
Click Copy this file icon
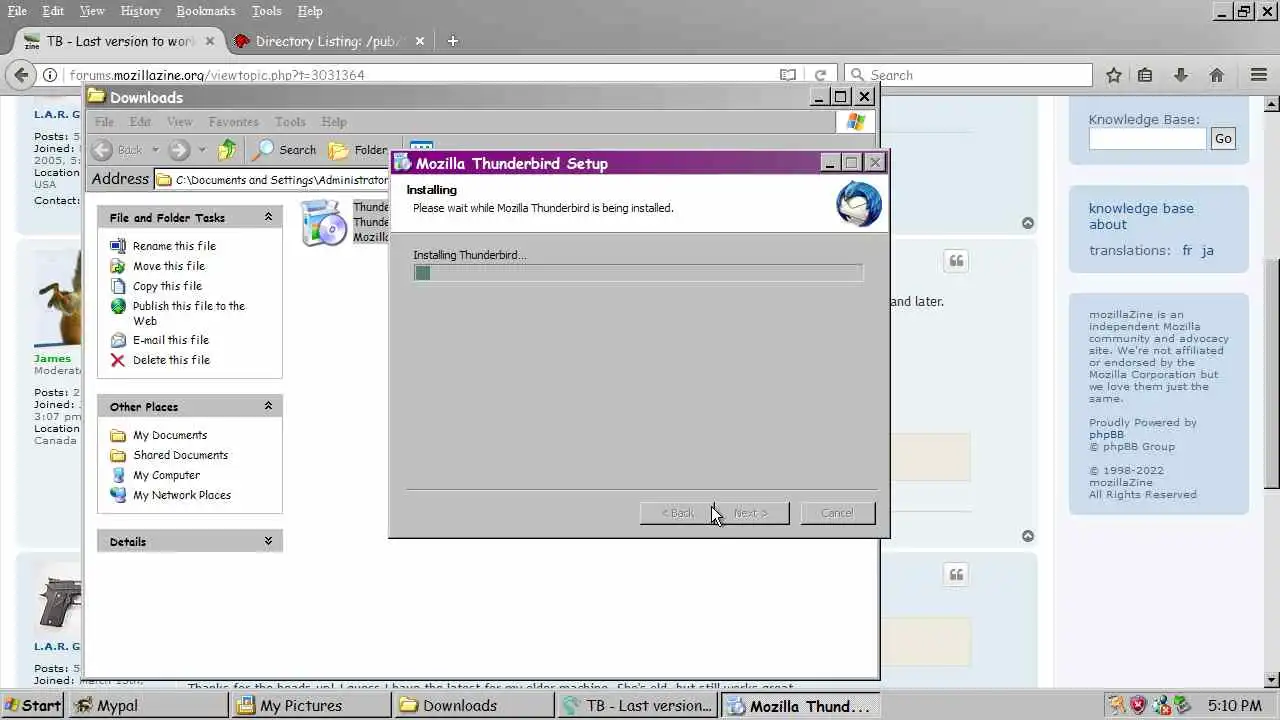(118, 286)
